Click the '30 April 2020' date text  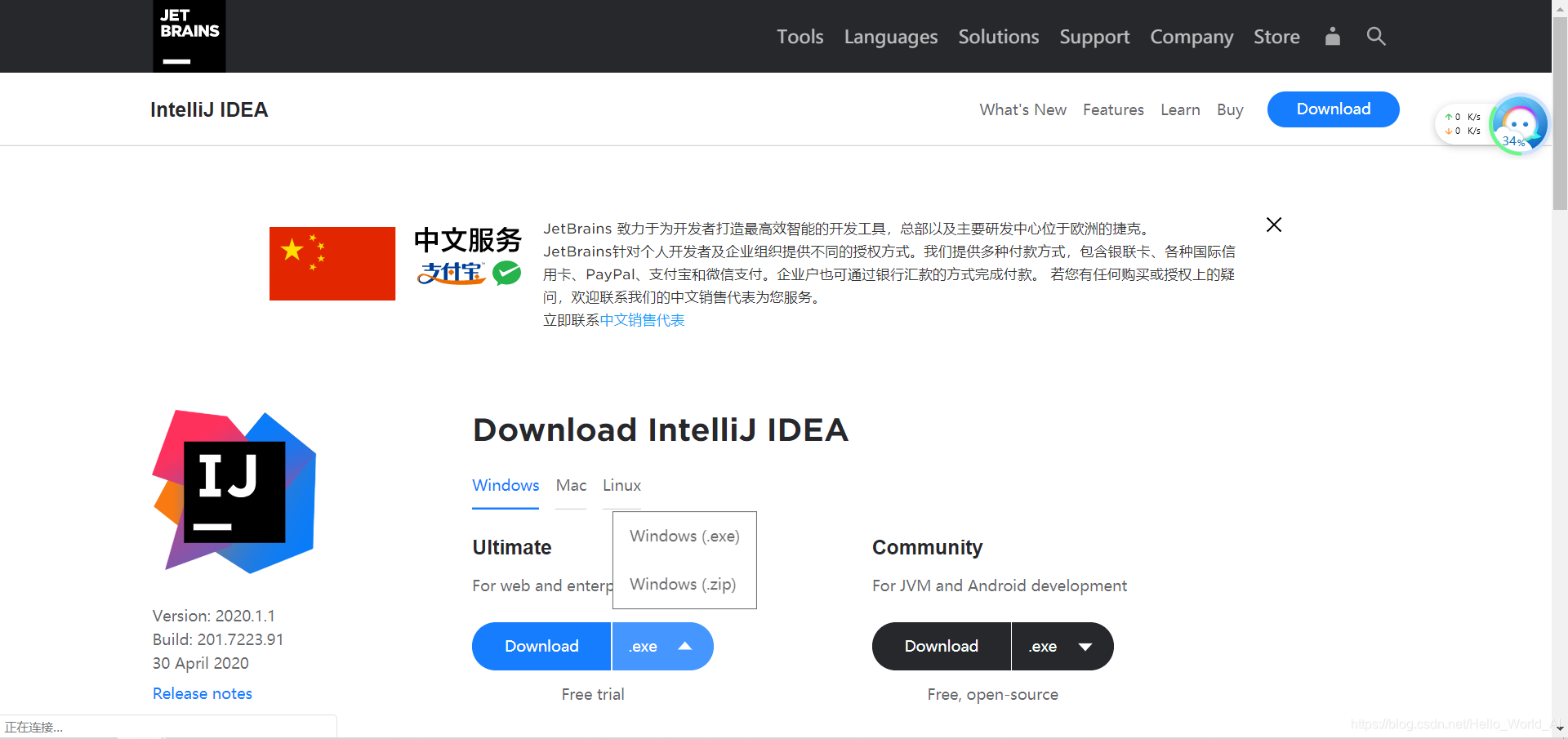click(201, 663)
